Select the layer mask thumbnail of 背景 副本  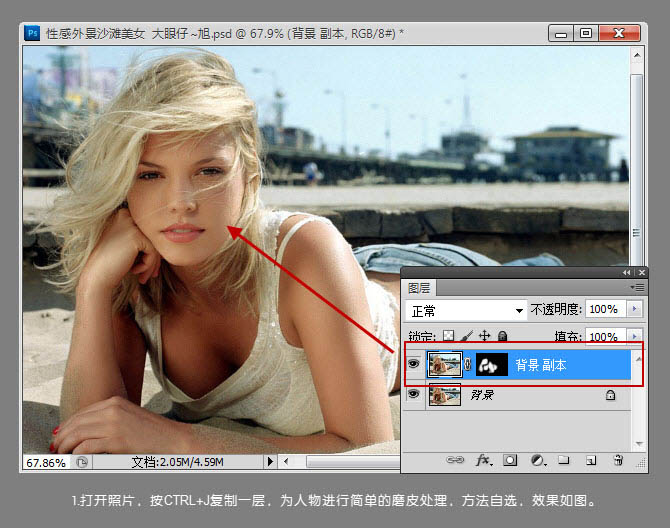[491, 365]
